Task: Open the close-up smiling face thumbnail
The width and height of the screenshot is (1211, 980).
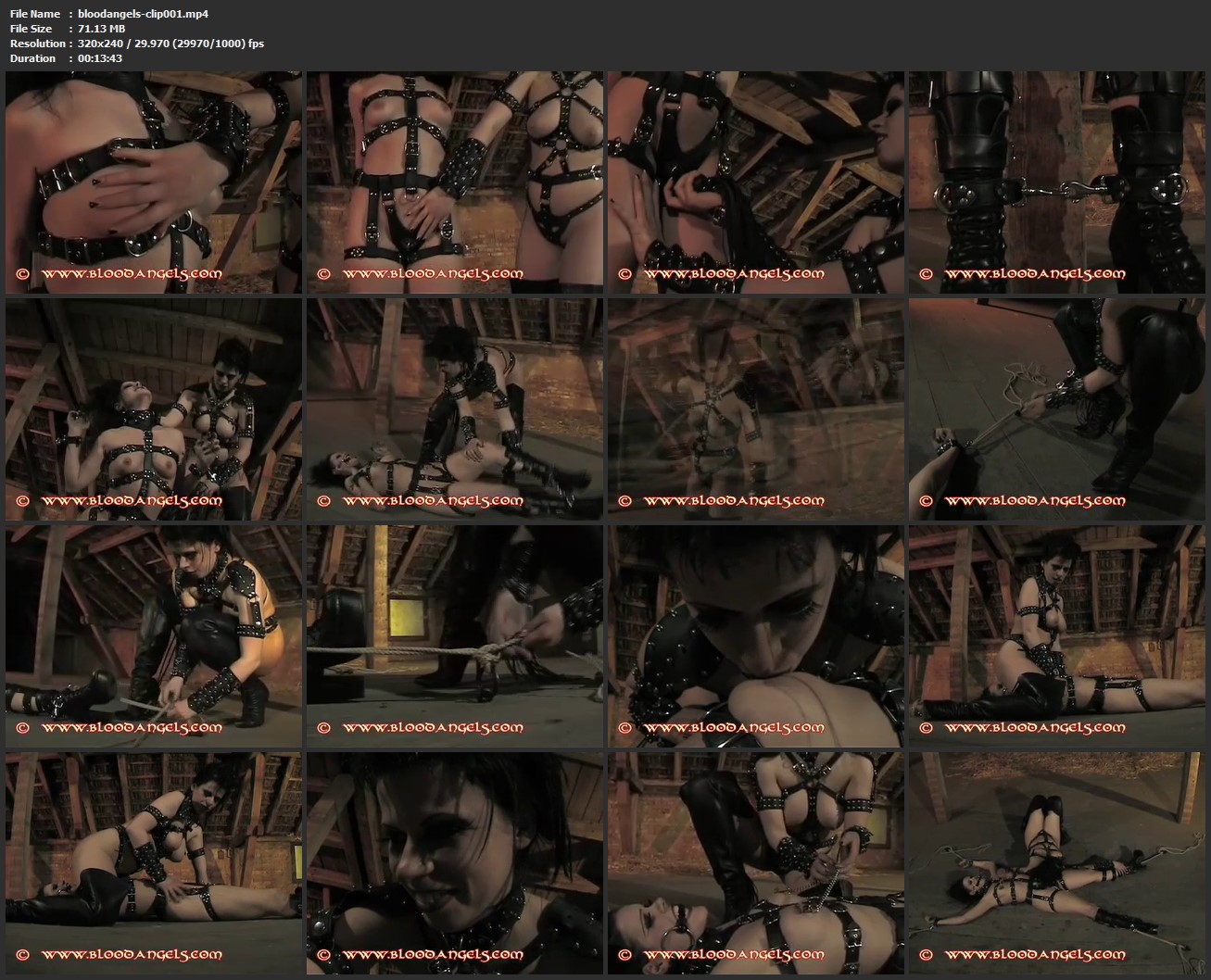Action: [x=454, y=862]
